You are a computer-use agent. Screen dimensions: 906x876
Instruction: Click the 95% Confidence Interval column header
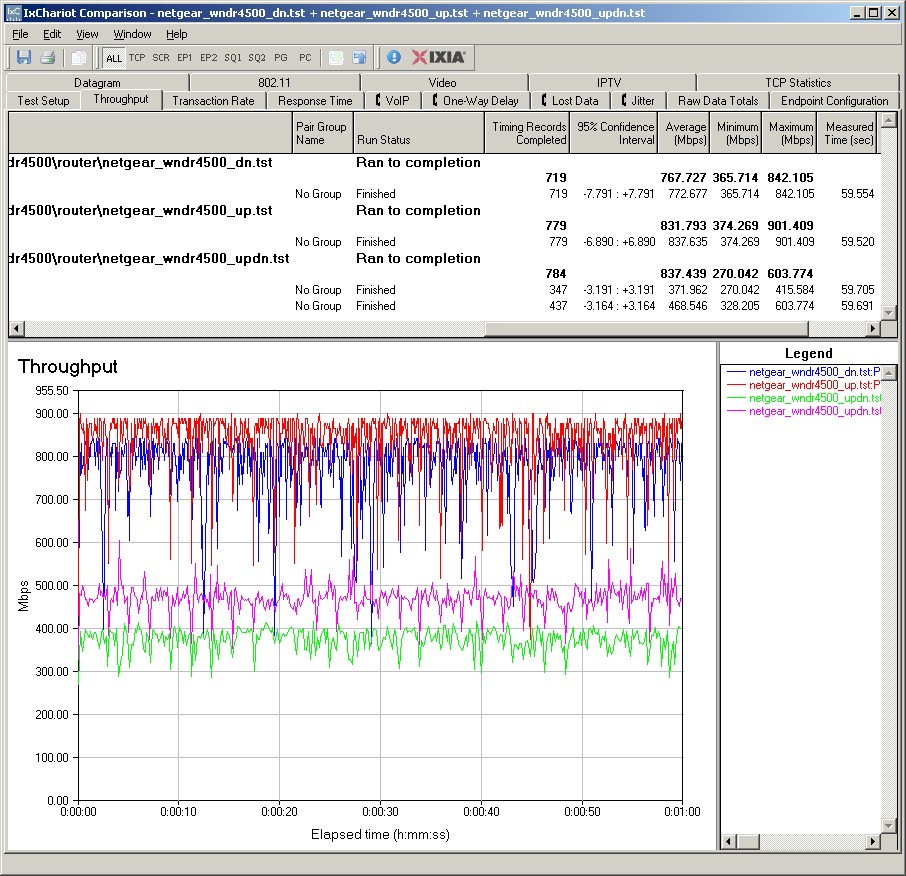(614, 133)
